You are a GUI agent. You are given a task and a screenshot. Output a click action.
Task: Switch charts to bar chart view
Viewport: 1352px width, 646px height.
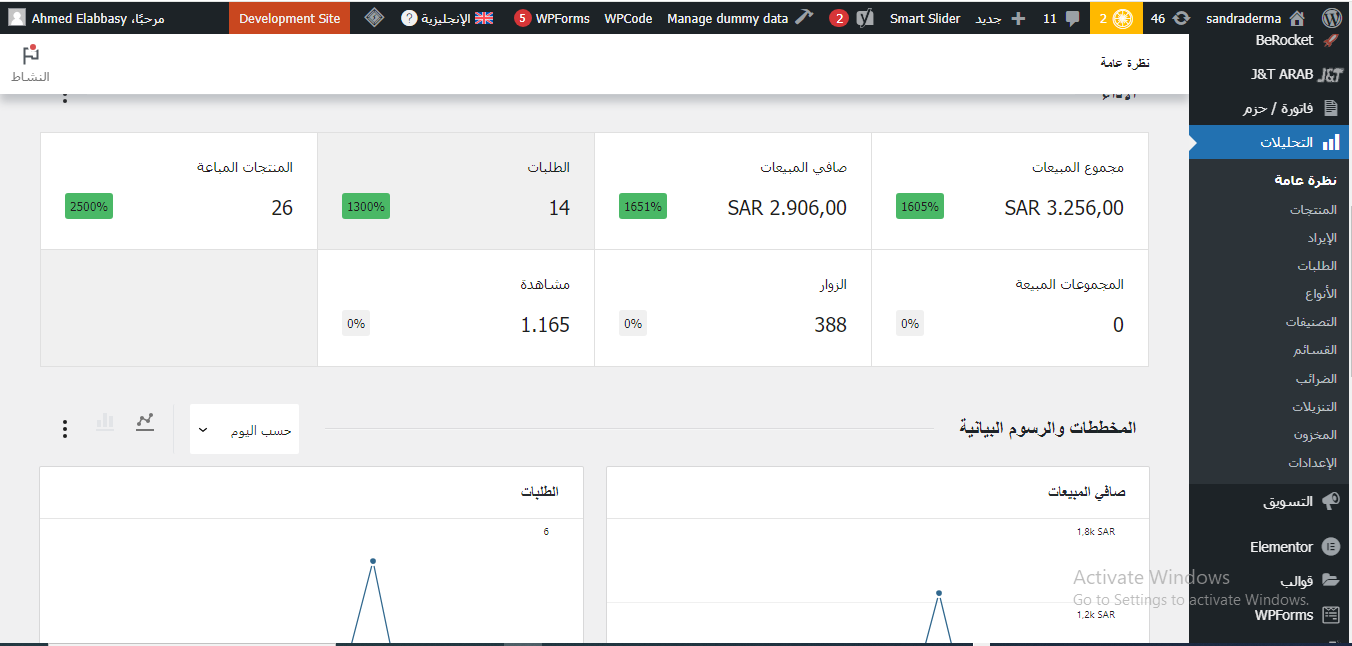105,421
